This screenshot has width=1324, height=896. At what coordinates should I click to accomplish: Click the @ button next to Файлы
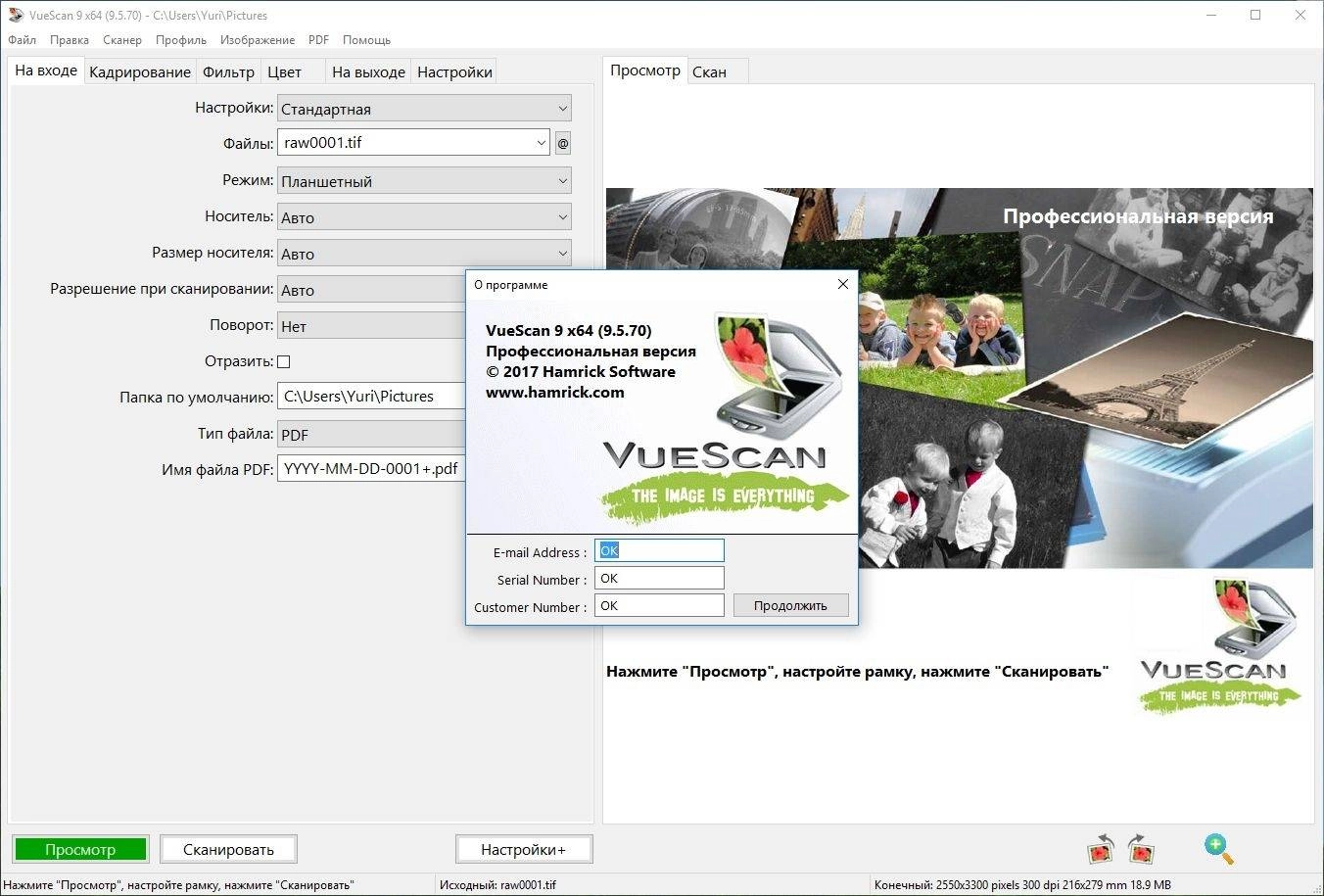pyautogui.click(x=563, y=143)
